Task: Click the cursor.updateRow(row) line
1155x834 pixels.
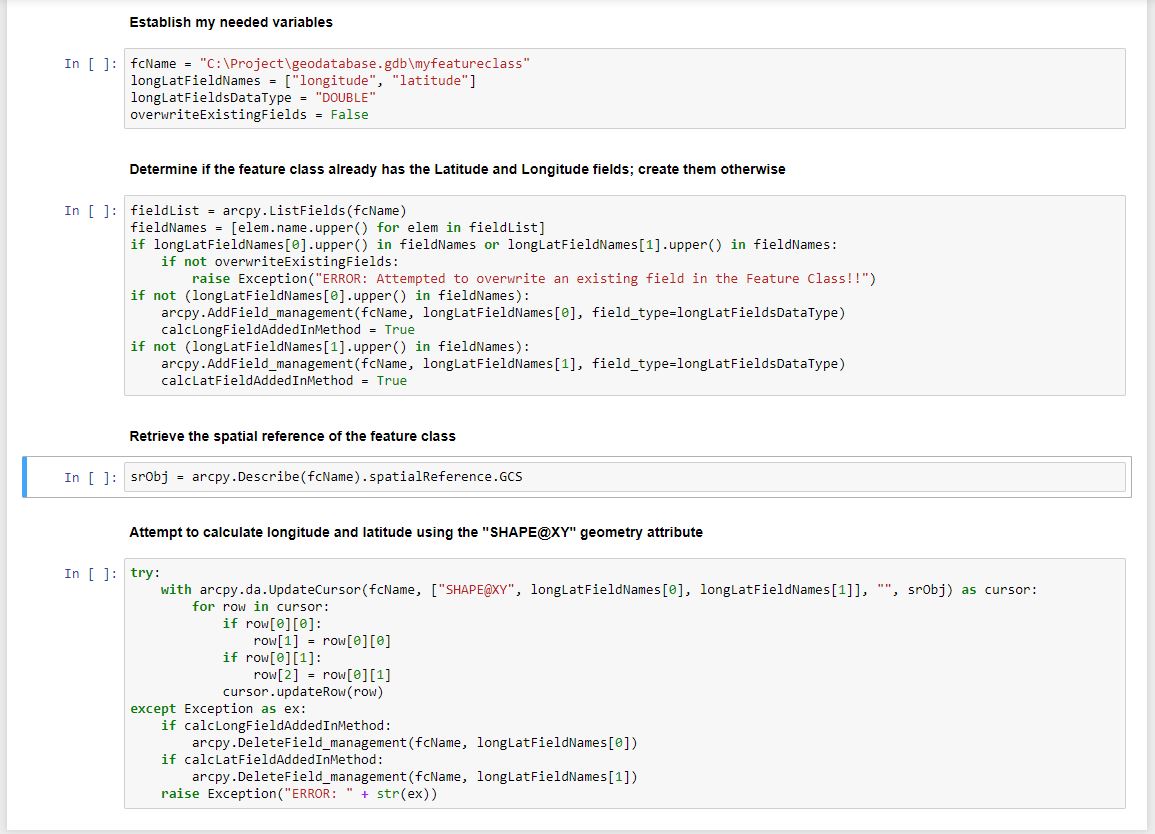Action: tap(303, 692)
